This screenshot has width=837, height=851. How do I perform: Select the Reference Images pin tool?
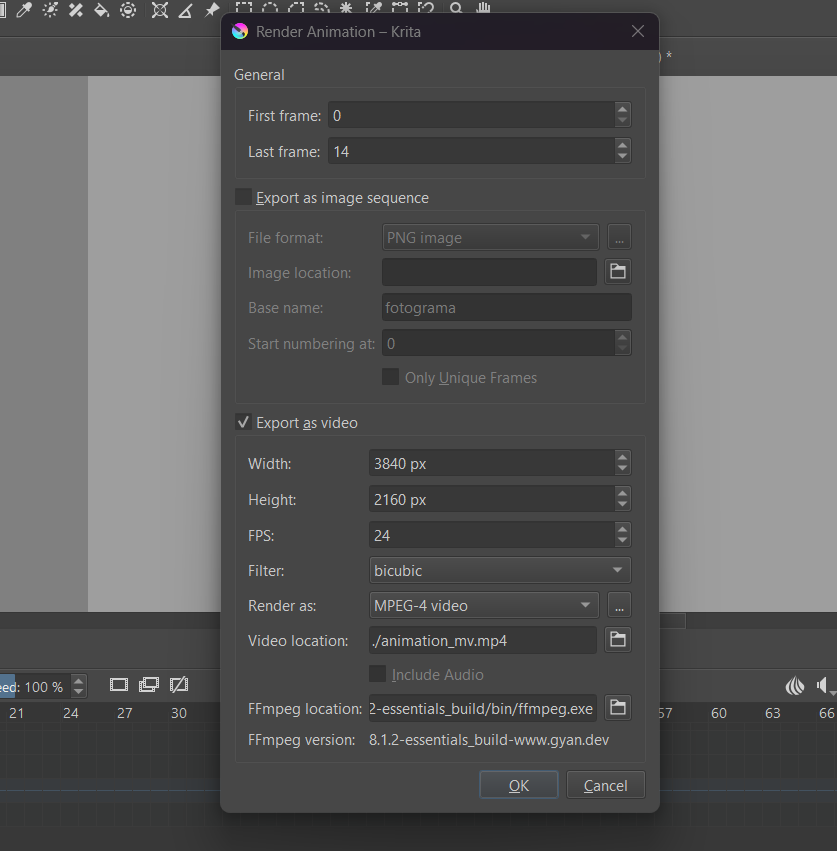(212, 10)
